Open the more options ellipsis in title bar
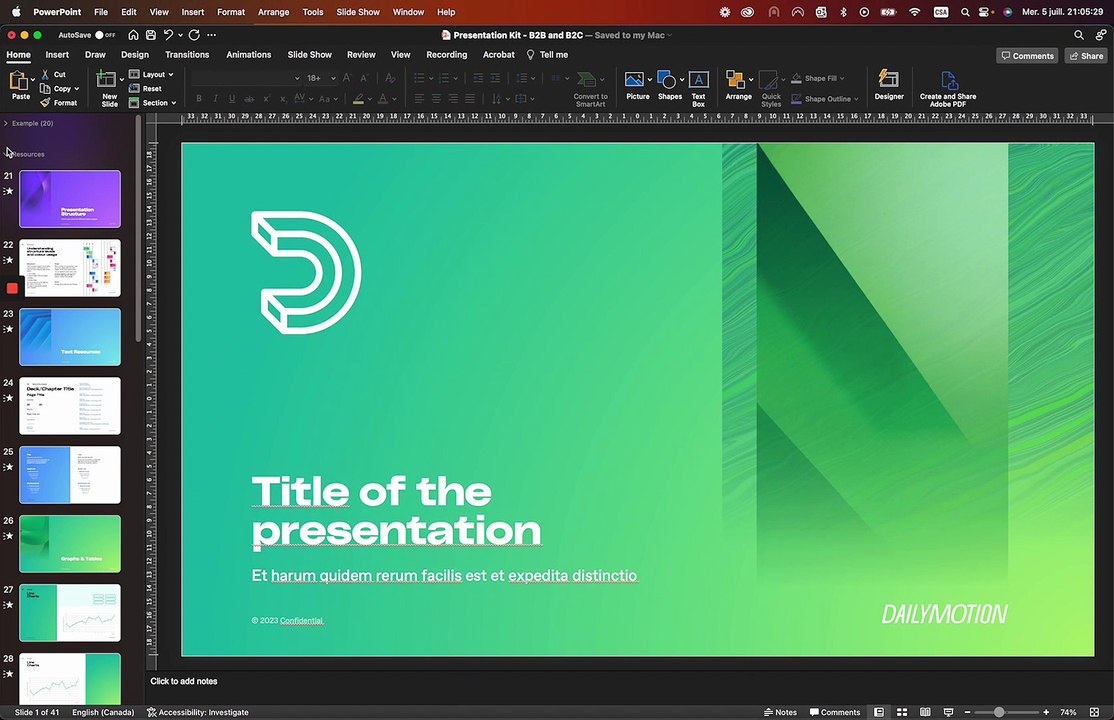Screen dimensions: 1114x720 click(212, 35)
